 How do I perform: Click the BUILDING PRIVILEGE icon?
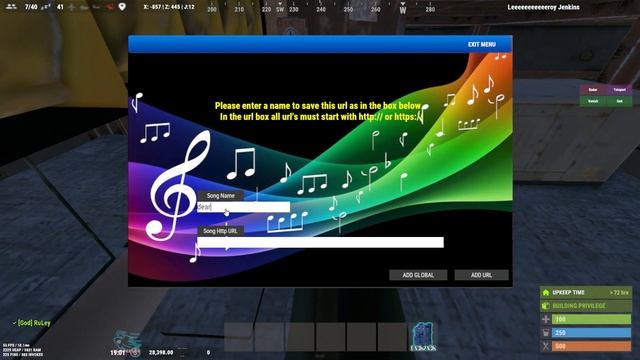[546, 306]
